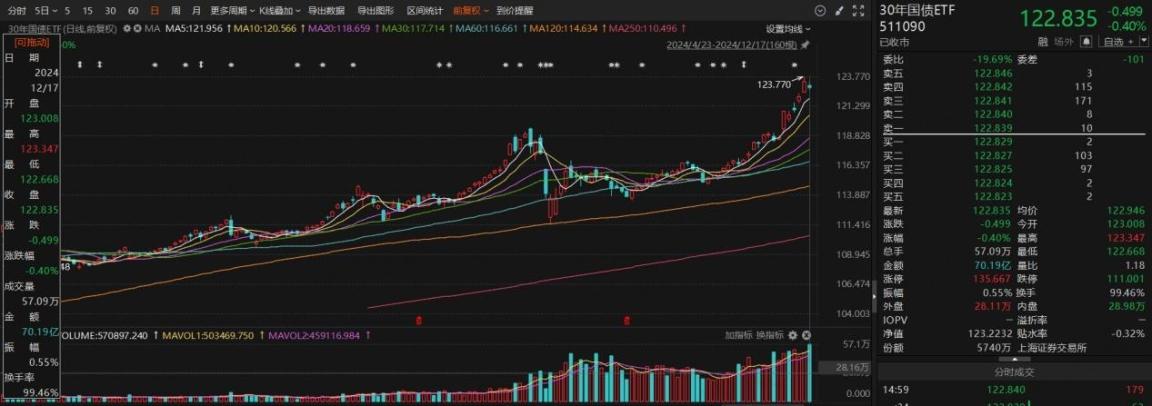Select the 卖一 122.839 ask row
Image resolution: width=1152 pixels, height=406 pixels.
(1015, 128)
